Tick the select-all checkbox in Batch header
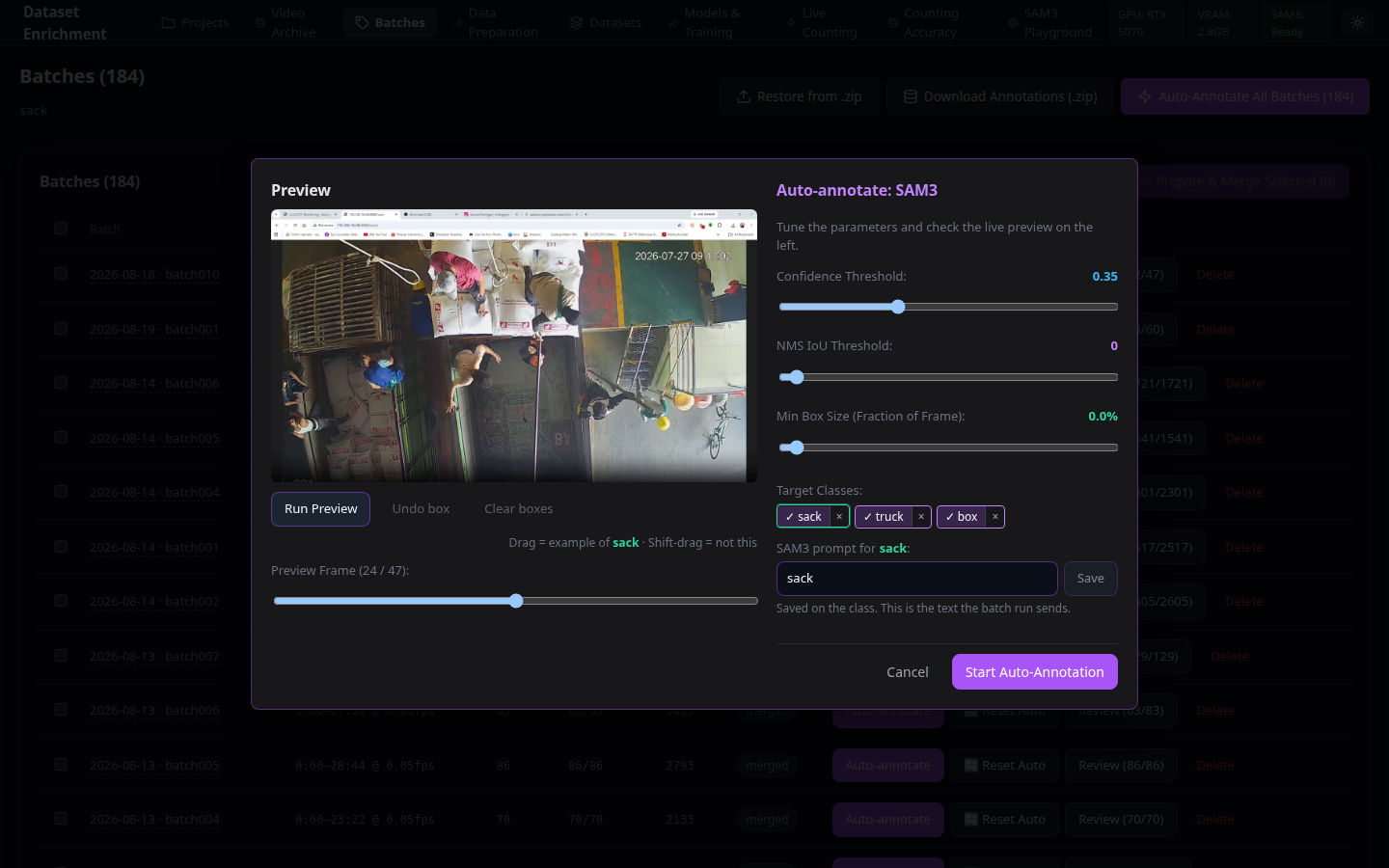This screenshot has width=1389, height=868. (x=61, y=229)
